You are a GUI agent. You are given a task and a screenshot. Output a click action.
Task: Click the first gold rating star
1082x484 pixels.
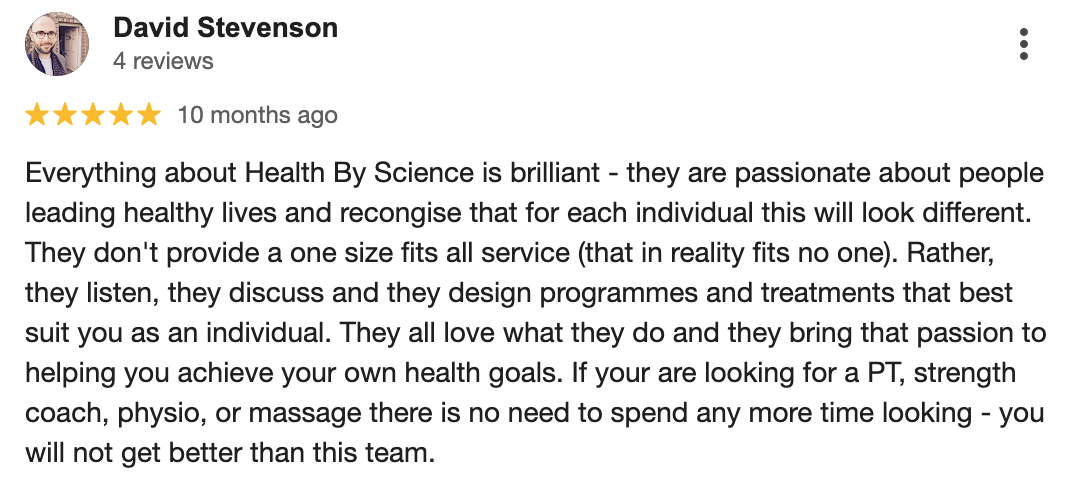coord(37,115)
